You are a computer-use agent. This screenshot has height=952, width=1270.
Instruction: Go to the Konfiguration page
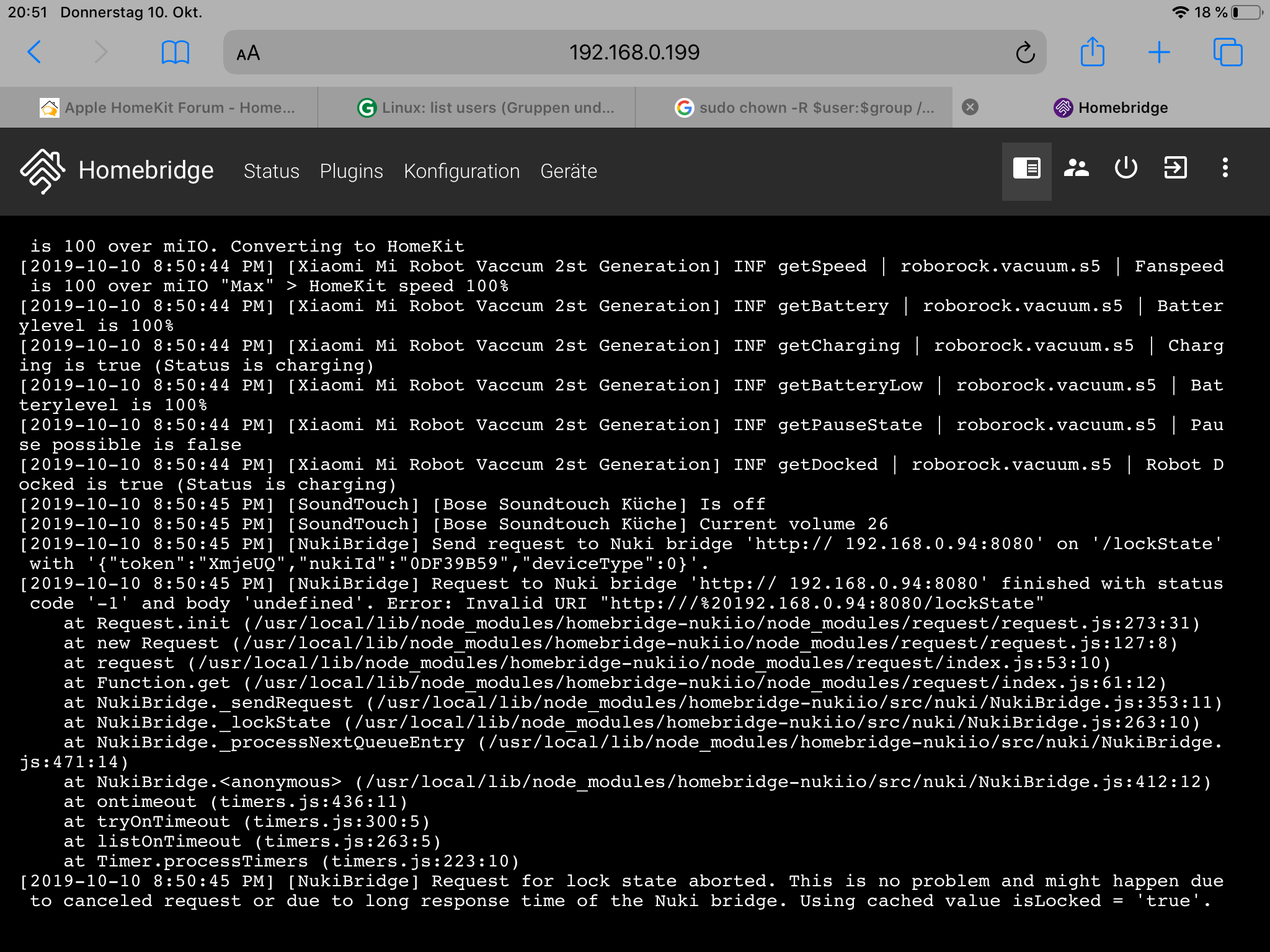point(461,171)
